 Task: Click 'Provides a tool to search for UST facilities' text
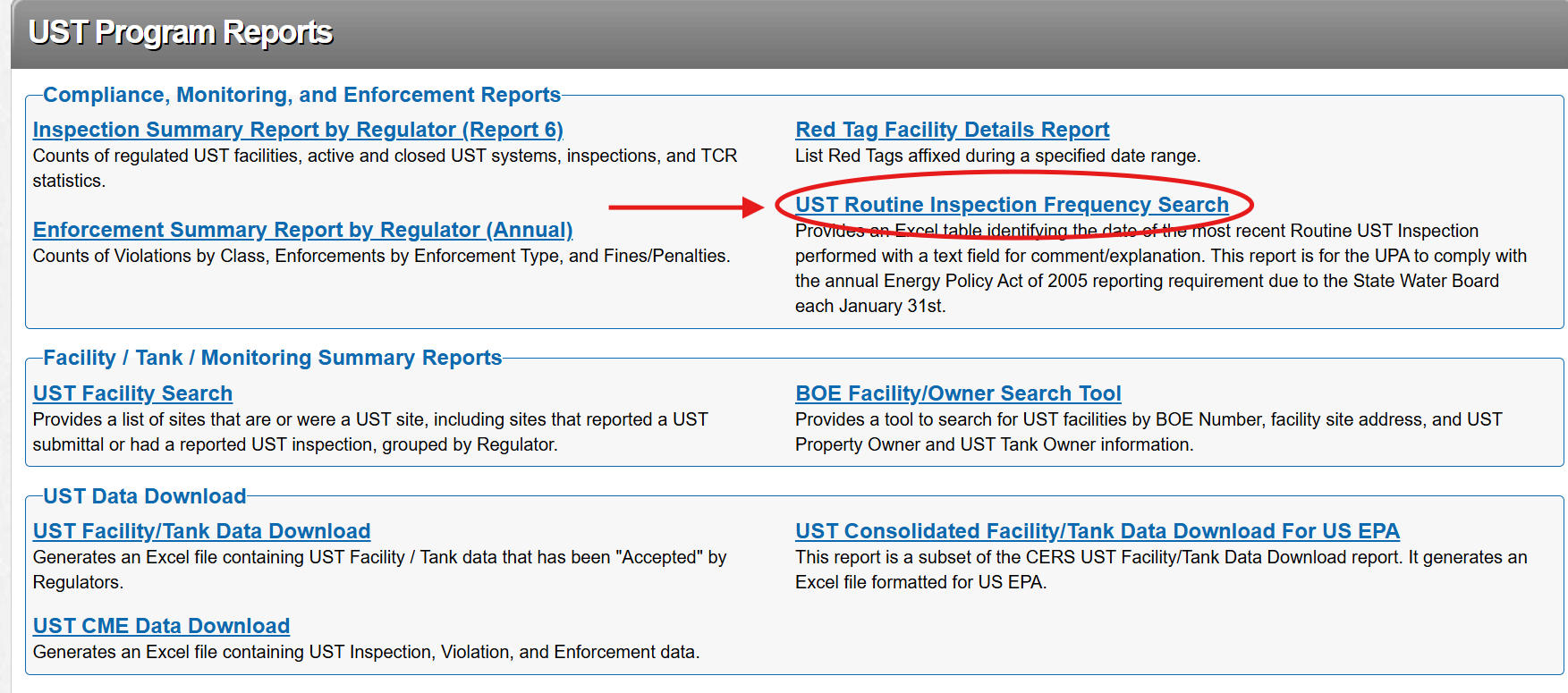pos(1148,432)
